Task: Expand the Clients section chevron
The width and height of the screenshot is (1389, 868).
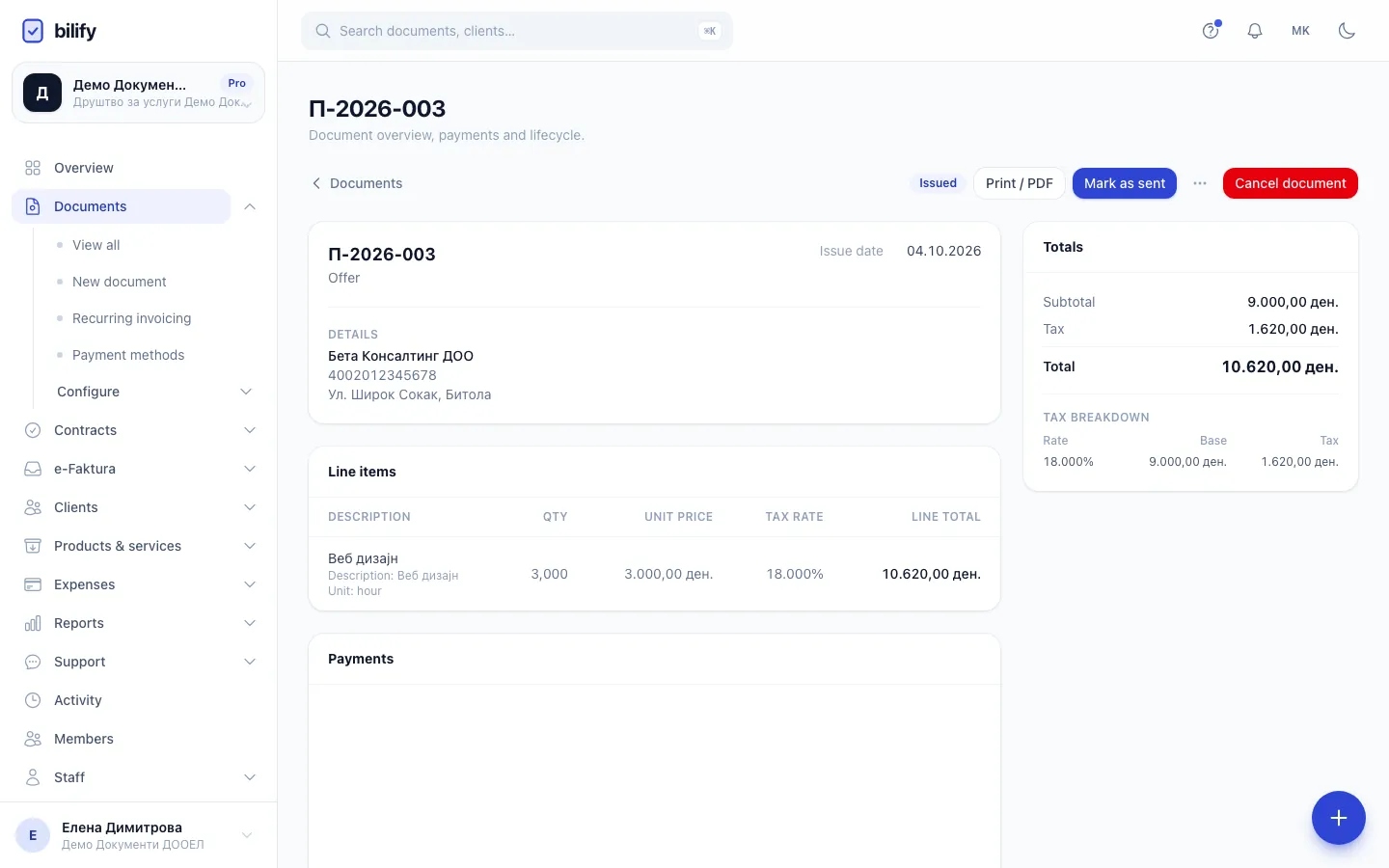Action: pyautogui.click(x=250, y=507)
